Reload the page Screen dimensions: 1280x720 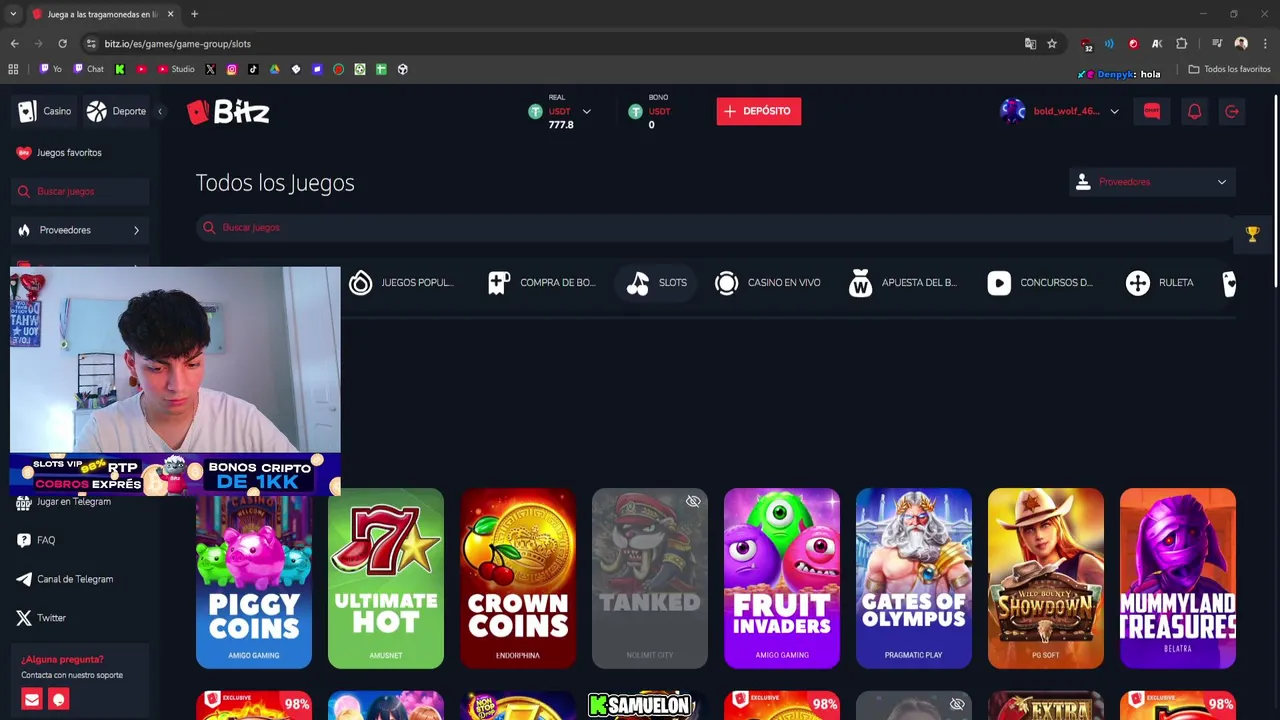62,44
